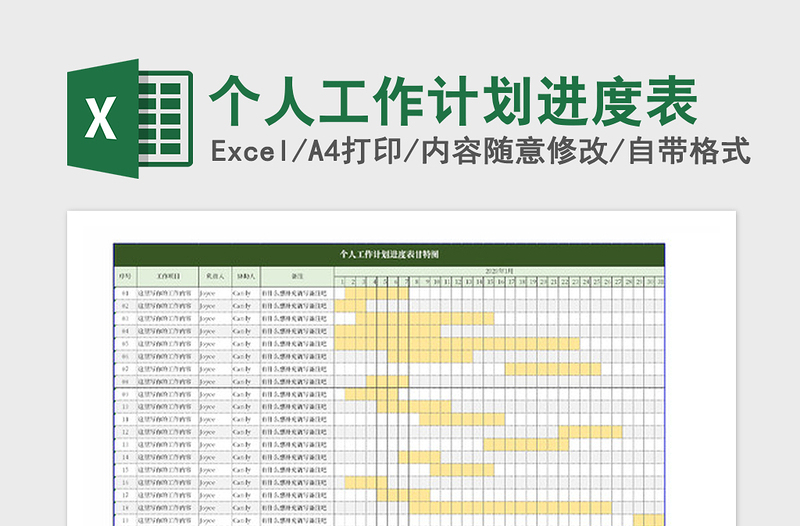The height and width of the screenshot is (526, 800).
Task: Click the green Excel logo icon
Action: tap(130, 118)
